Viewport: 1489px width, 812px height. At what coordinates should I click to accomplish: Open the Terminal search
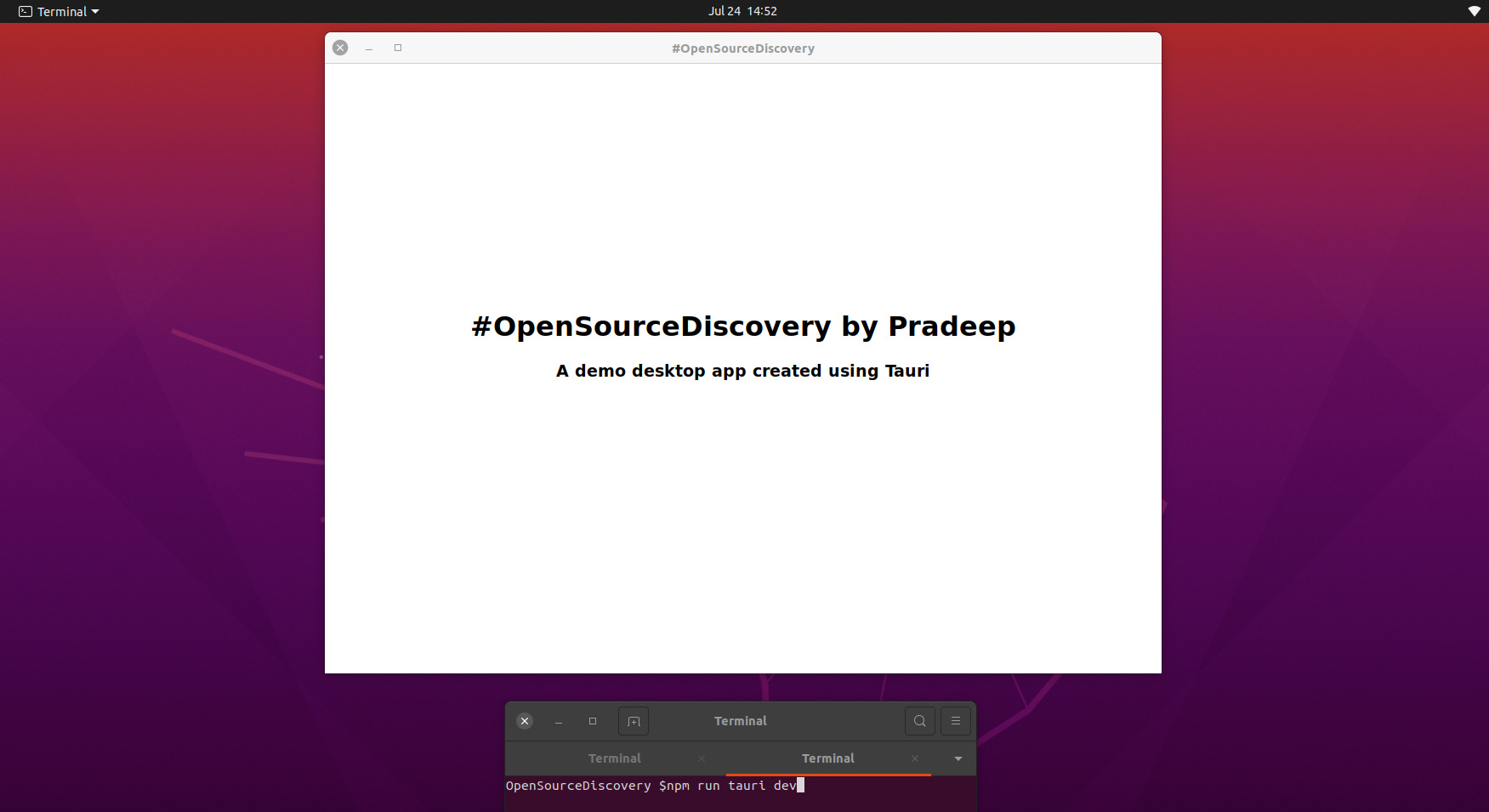click(x=920, y=721)
